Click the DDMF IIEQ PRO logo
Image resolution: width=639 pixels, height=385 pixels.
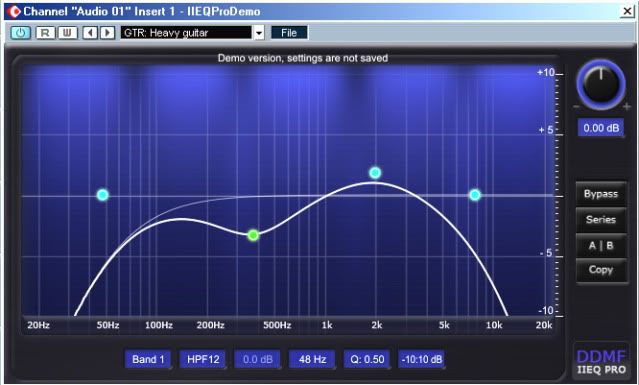pyautogui.click(x=601, y=362)
